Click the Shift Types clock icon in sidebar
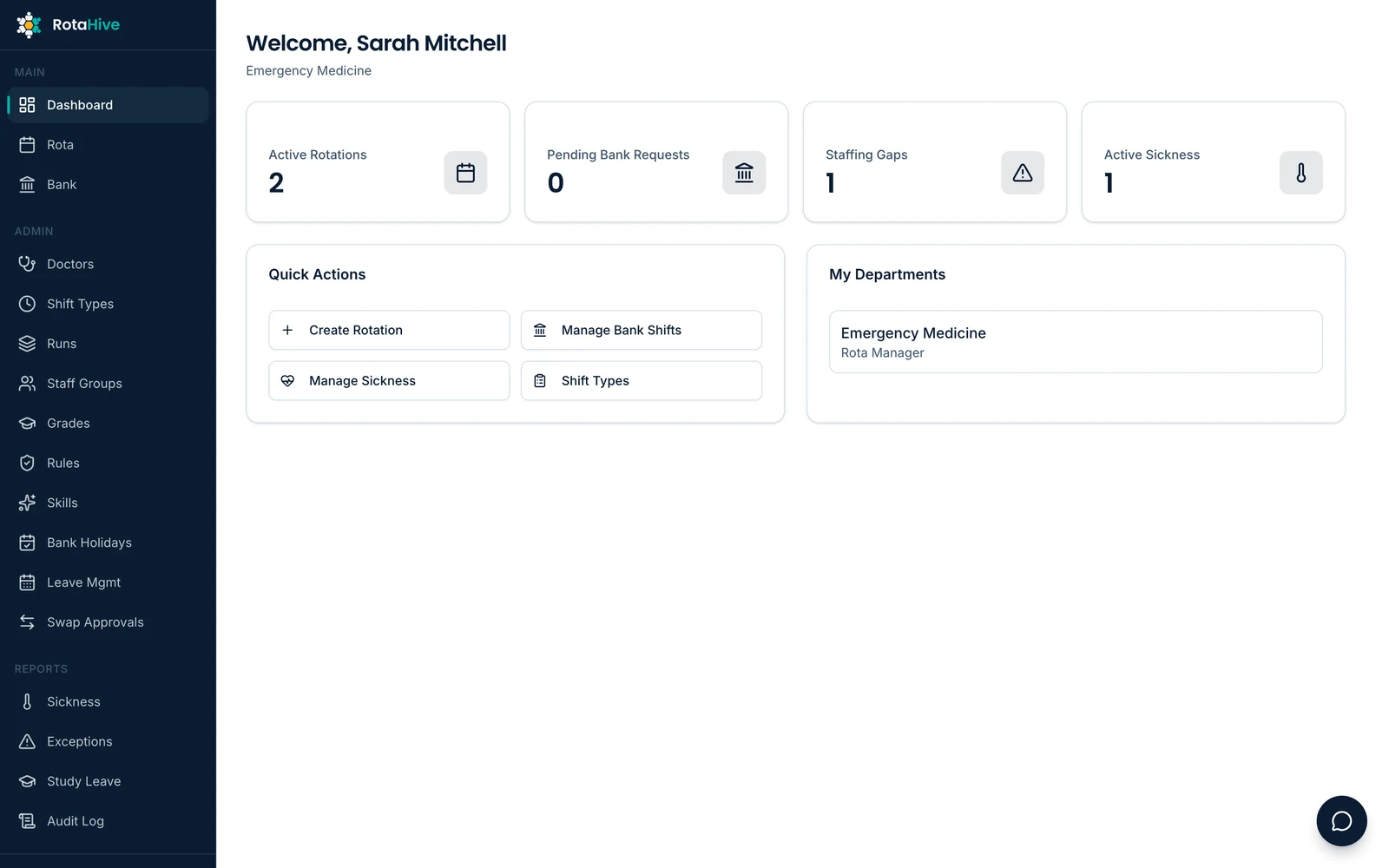The height and width of the screenshot is (868, 1389). (27, 304)
